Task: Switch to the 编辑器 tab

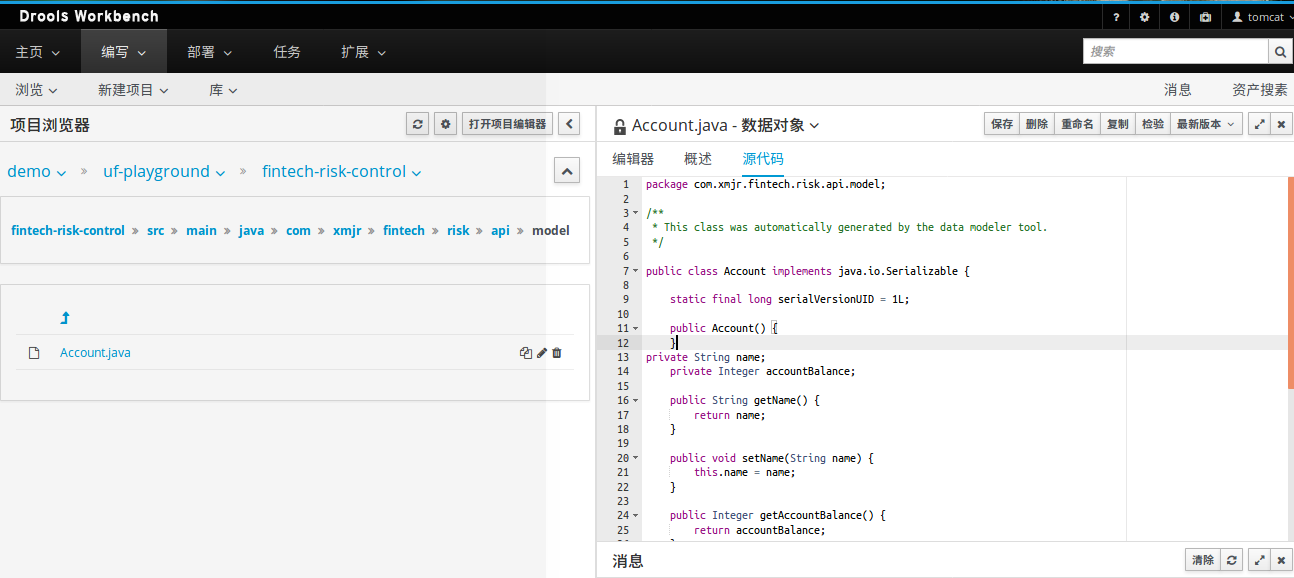Action: (x=633, y=159)
